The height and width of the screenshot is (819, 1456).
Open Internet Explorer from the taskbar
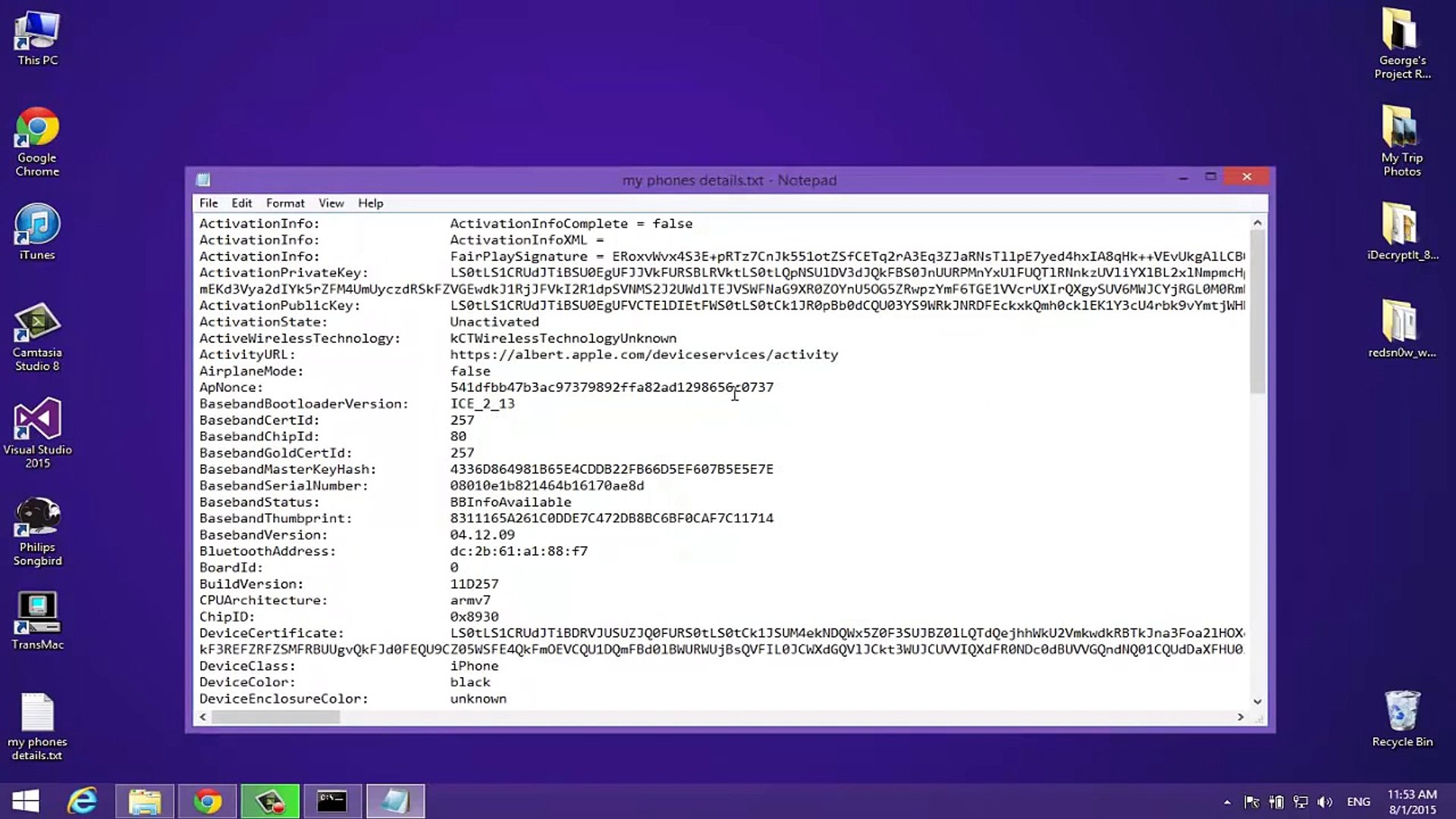(82, 801)
